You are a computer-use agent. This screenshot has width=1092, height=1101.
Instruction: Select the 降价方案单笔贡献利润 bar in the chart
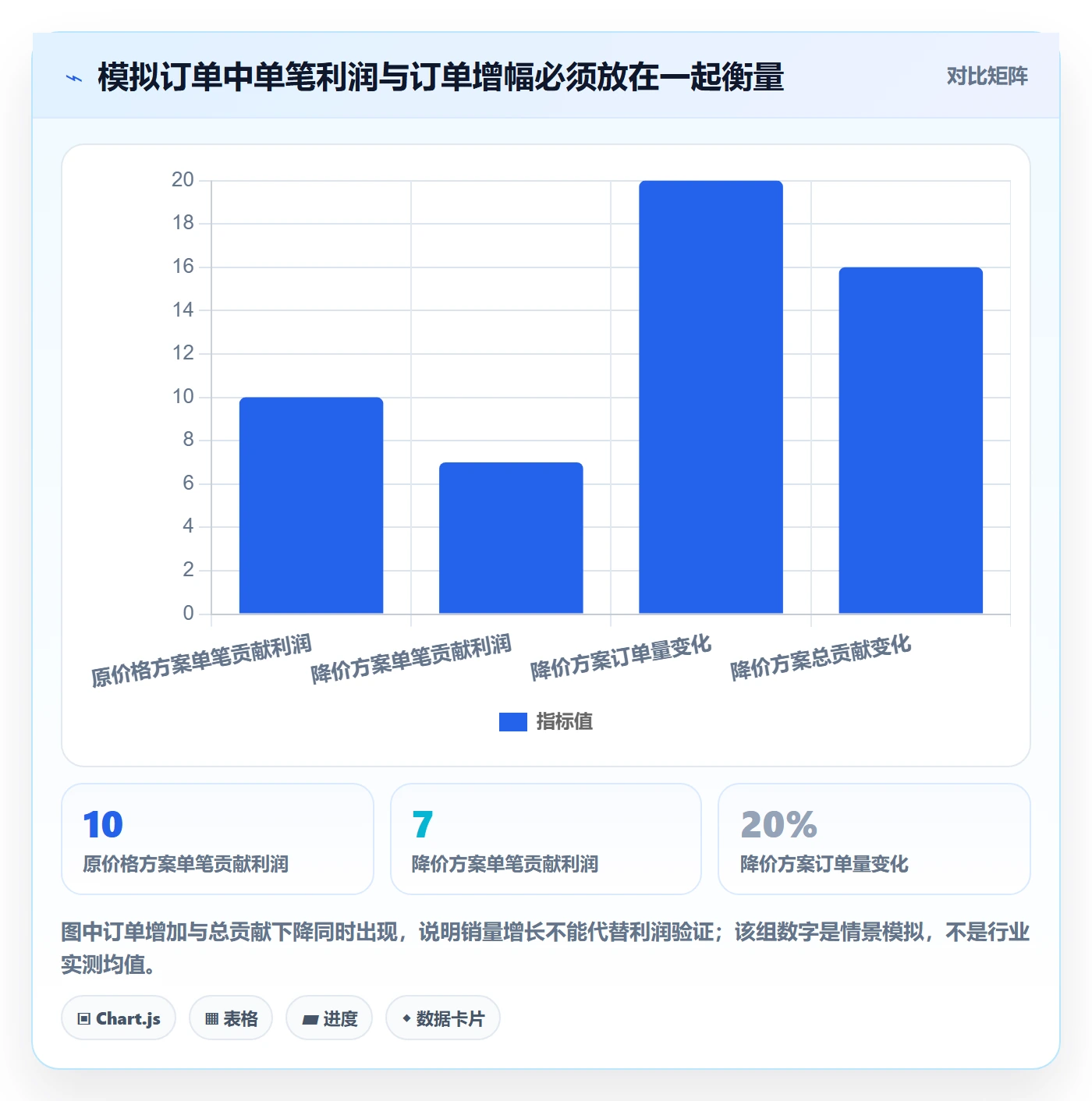pyautogui.click(x=511, y=538)
